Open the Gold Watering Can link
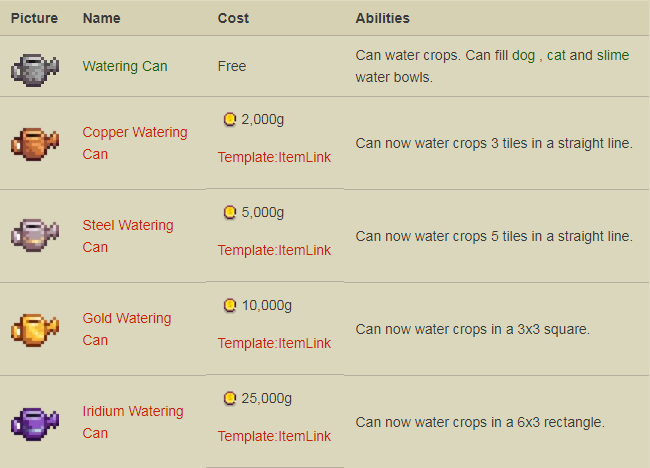The height and width of the screenshot is (468, 650). point(126,318)
